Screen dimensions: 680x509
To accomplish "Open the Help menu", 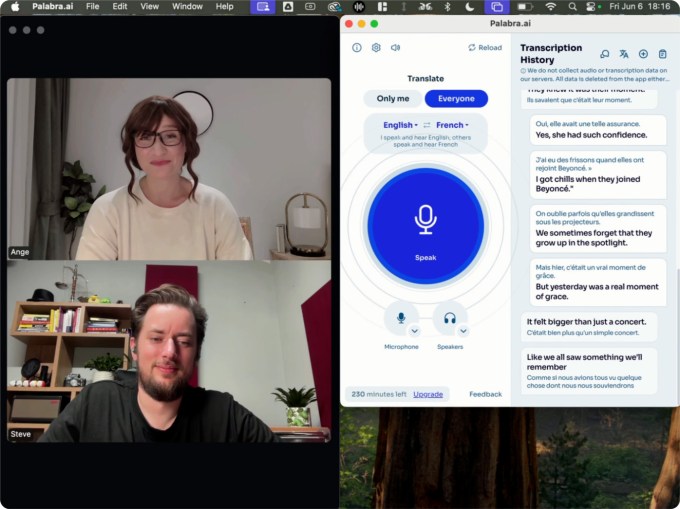I will coord(225,7).
